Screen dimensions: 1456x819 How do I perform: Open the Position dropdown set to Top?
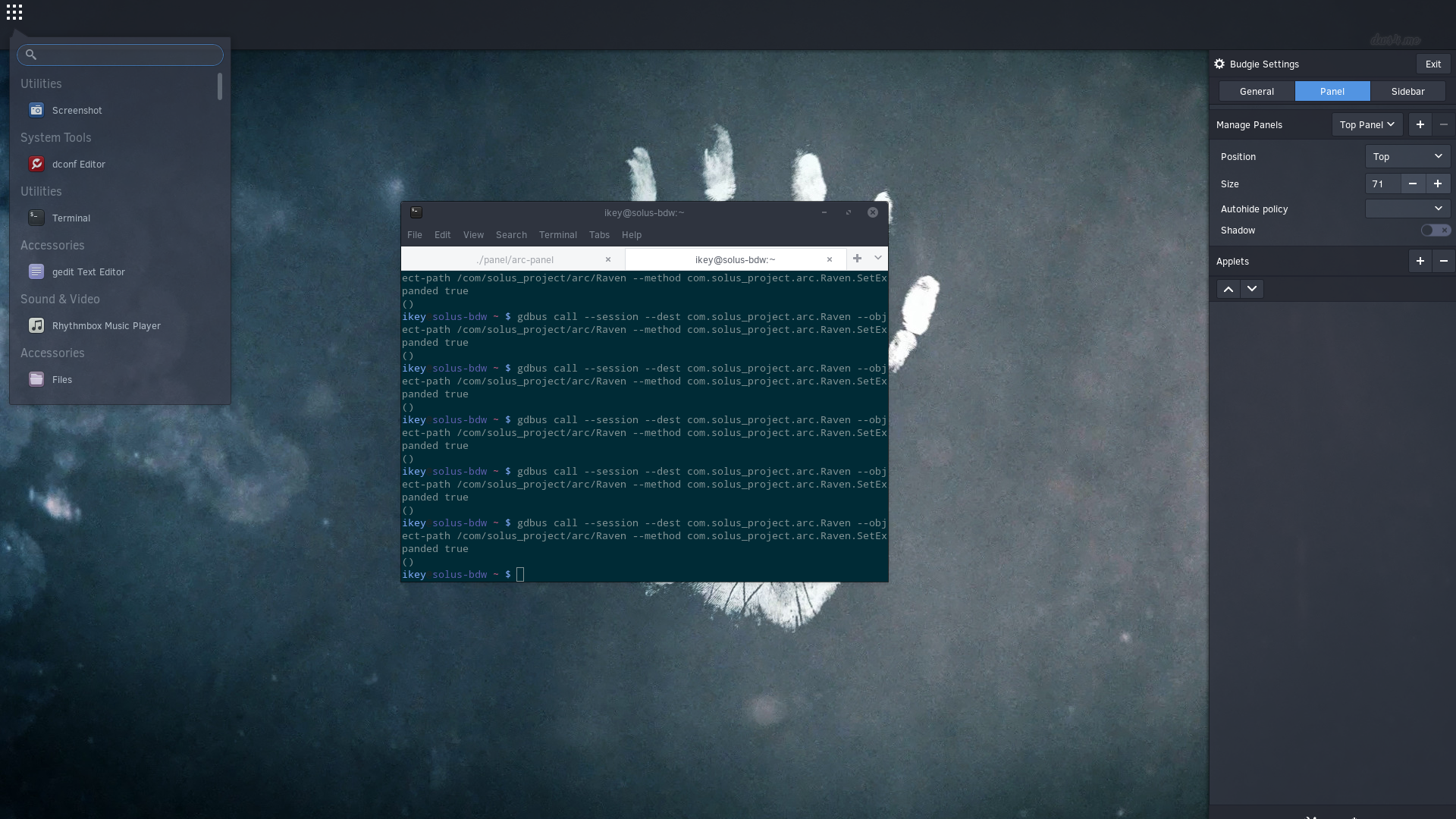pyautogui.click(x=1407, y=157)
